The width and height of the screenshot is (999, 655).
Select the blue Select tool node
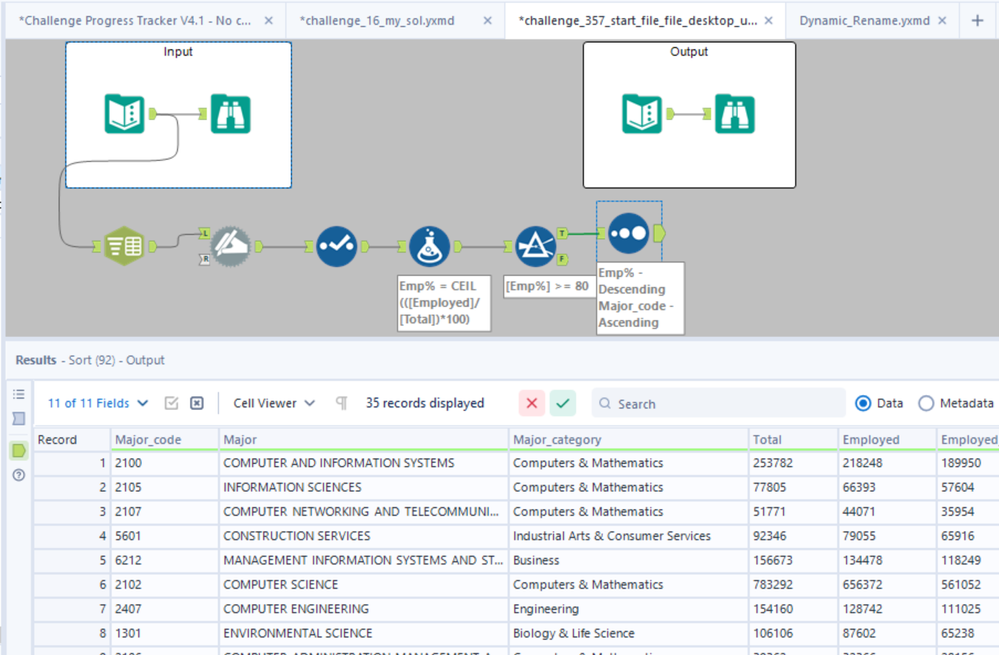336,246
